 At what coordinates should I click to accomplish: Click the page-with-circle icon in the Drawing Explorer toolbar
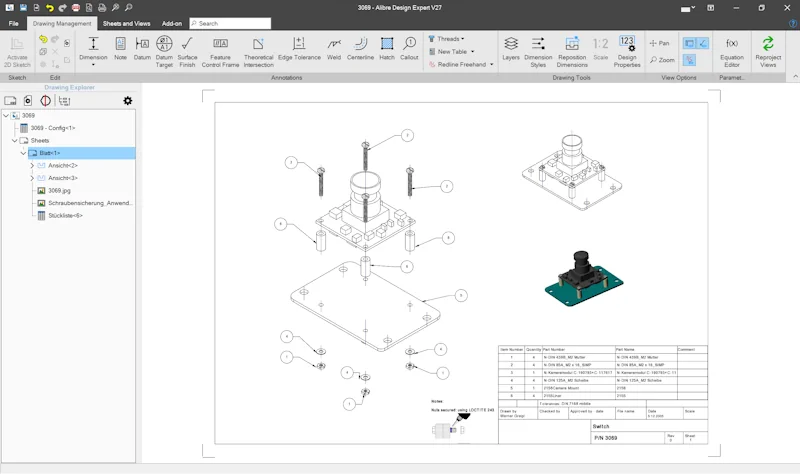click(28, 101)
